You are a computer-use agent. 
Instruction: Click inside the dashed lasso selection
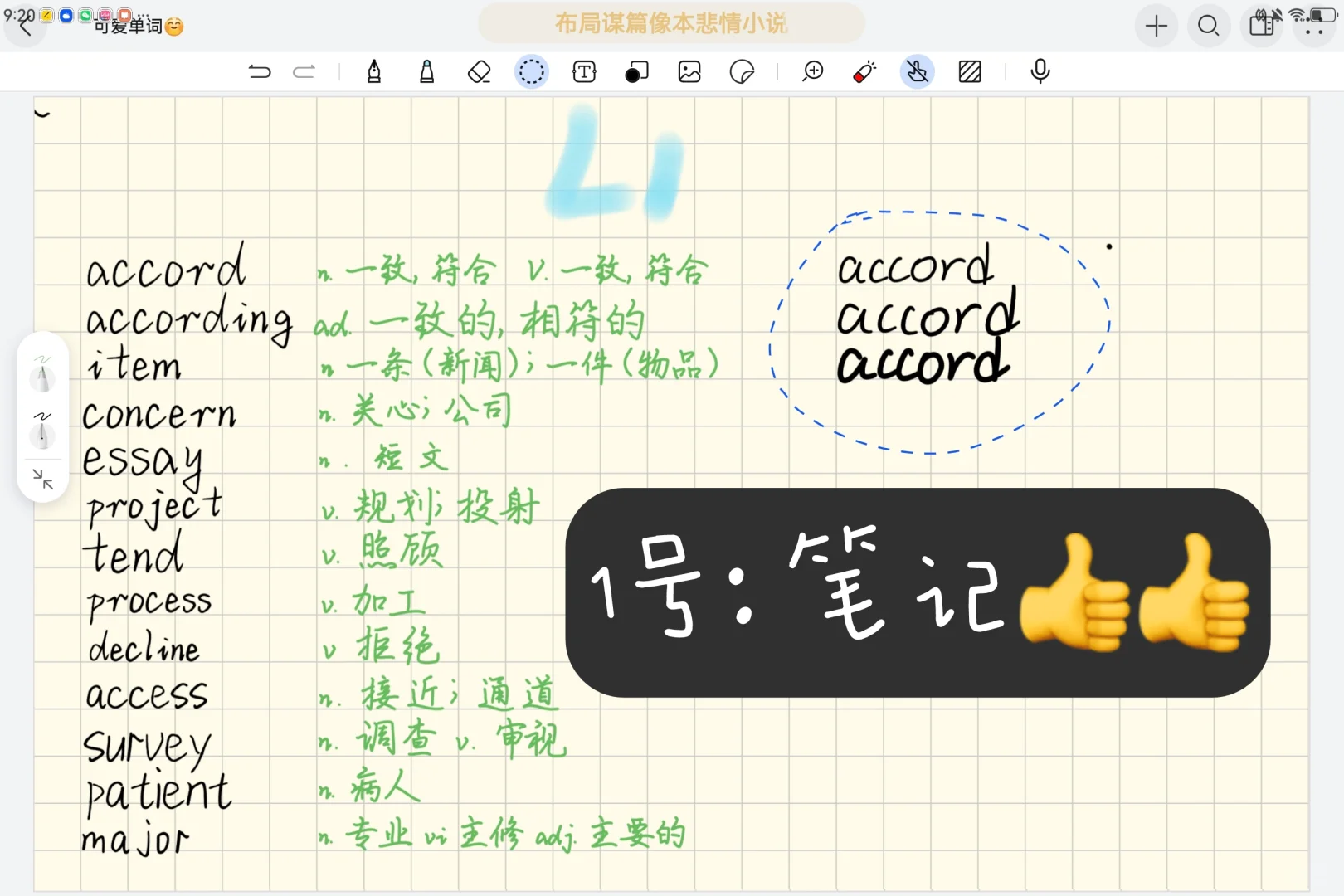(x=937, y=332)
